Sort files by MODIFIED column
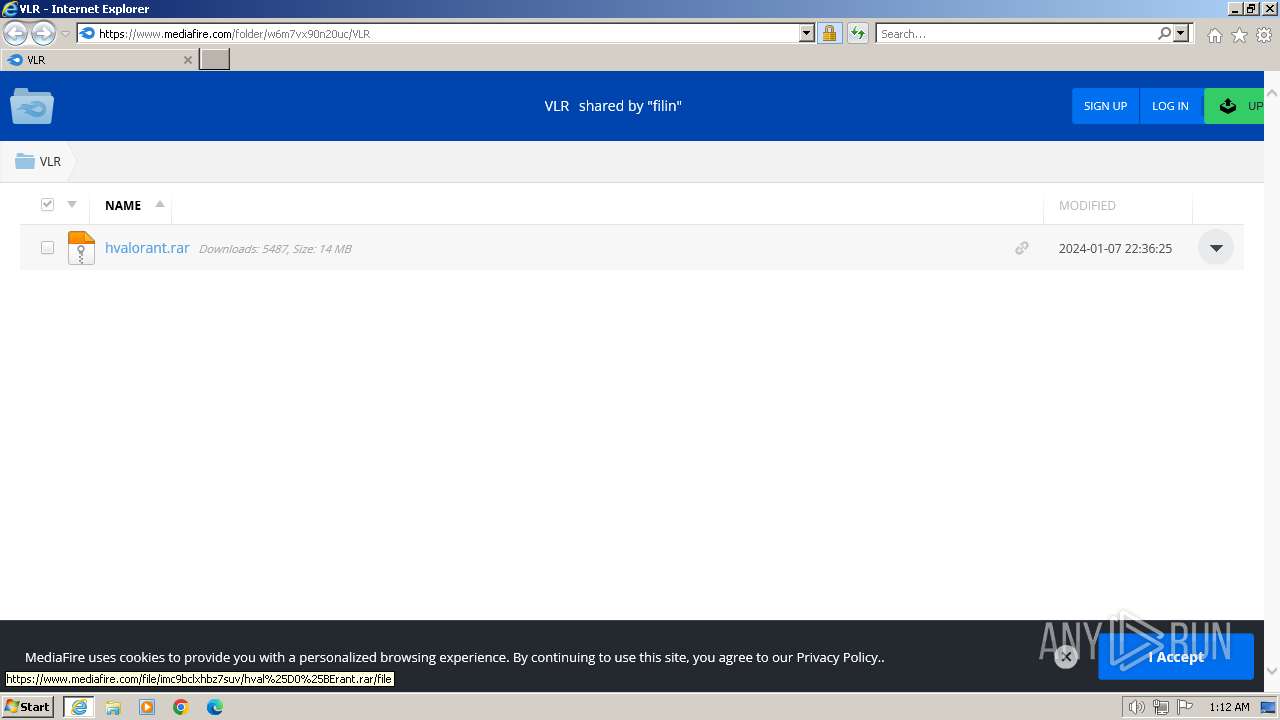The image size is (1280, 720). [x=1087, y=205]
